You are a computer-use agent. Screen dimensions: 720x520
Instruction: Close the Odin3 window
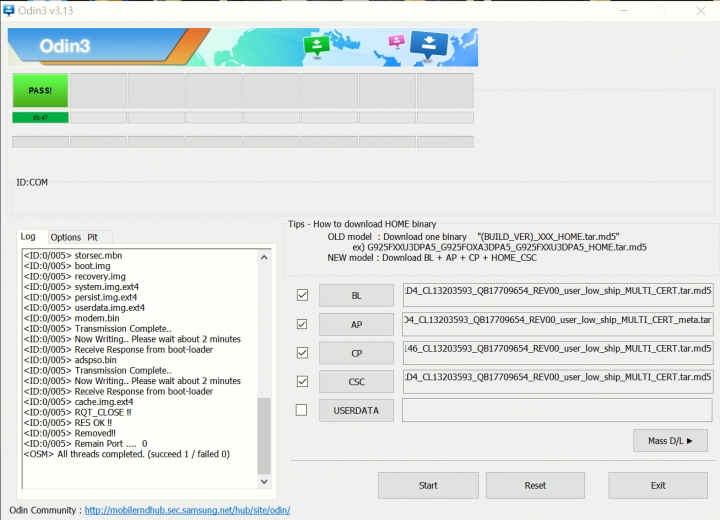[701, 11]
